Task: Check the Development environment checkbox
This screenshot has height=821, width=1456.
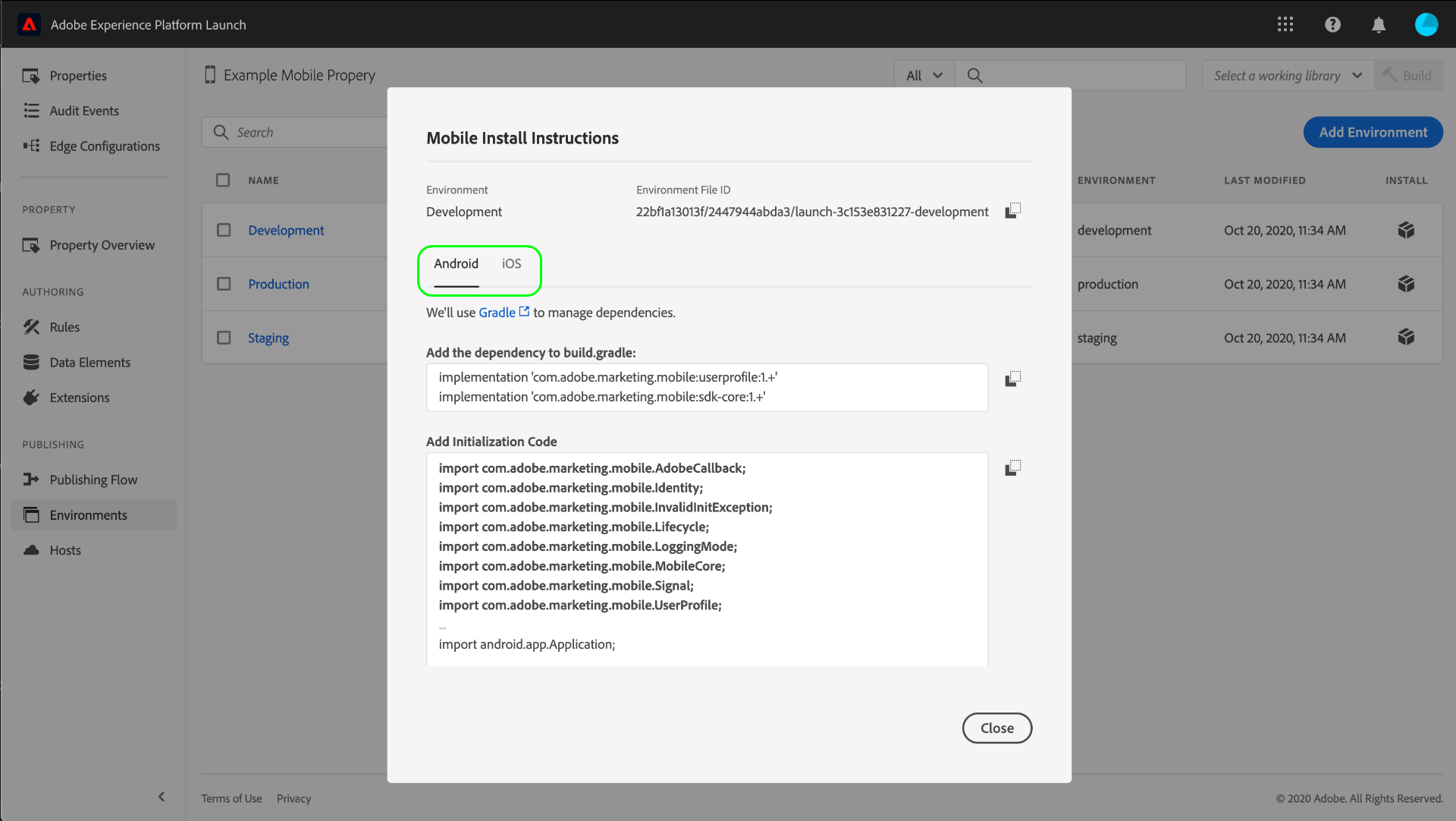Action: click(x=224, y=230)
